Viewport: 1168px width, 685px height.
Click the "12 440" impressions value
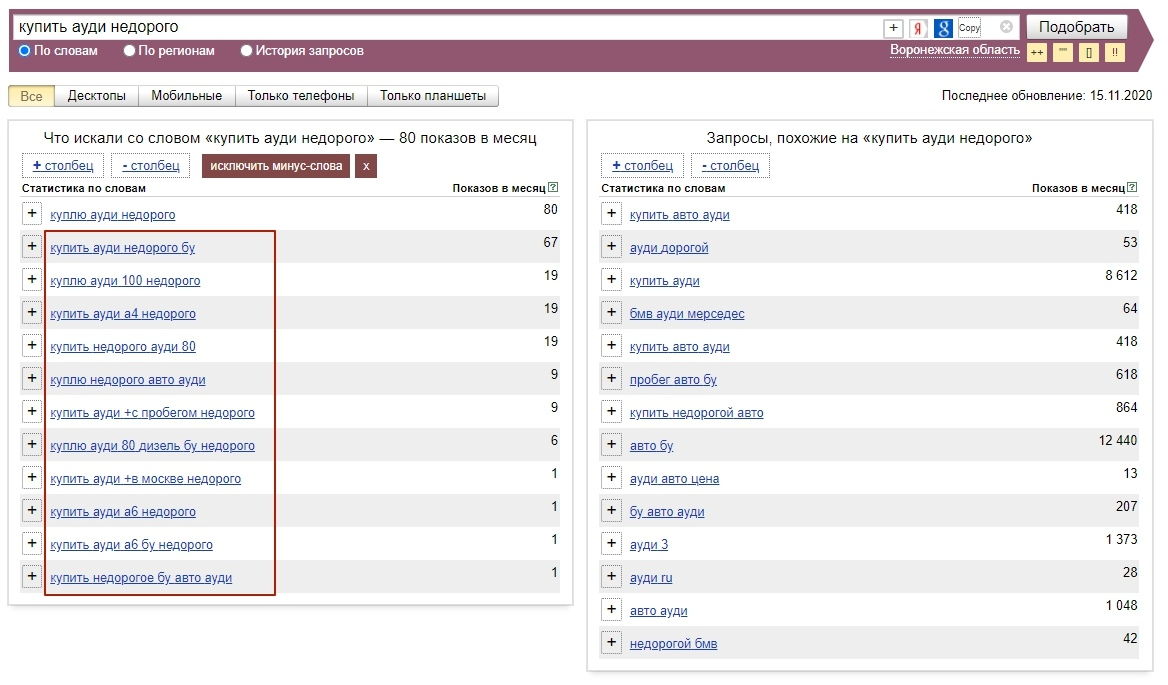(x=1117, y=440)
